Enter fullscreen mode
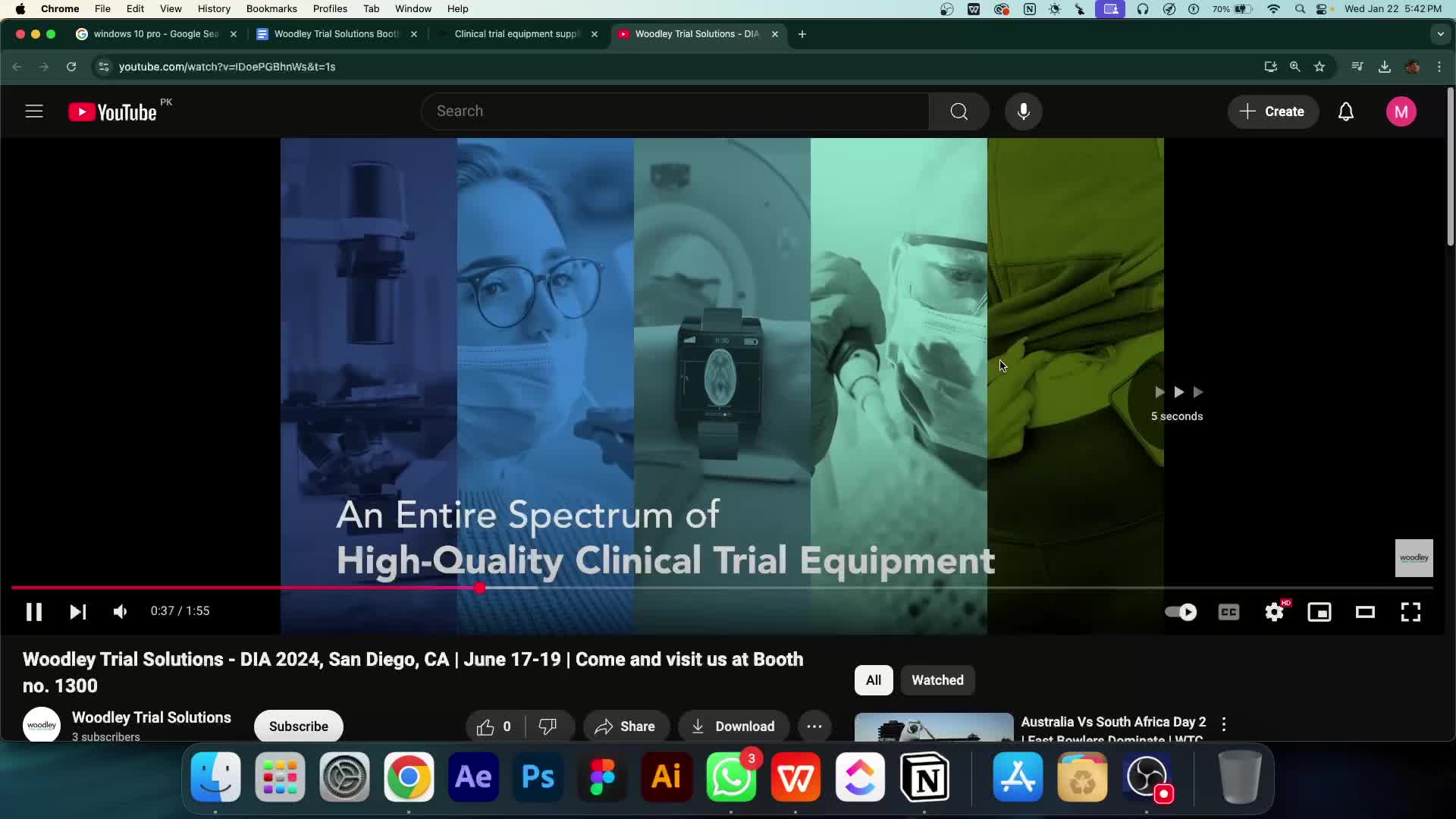 pos(1410,612)
